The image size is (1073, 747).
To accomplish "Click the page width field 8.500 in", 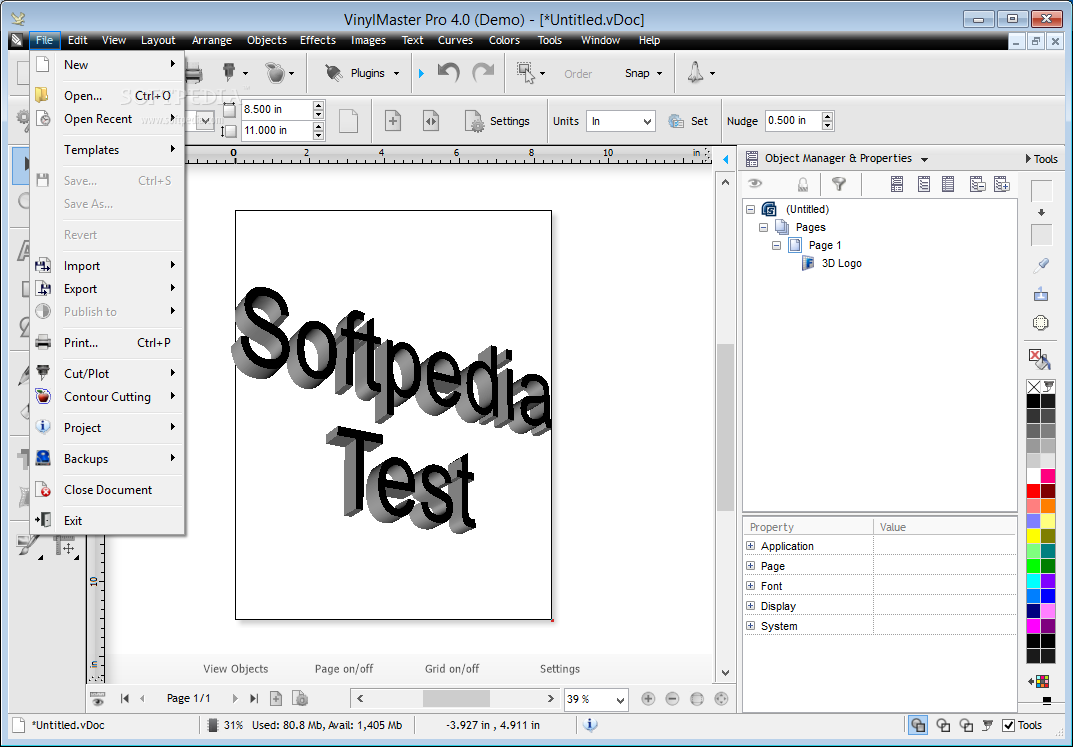I will tap(276, 109).
